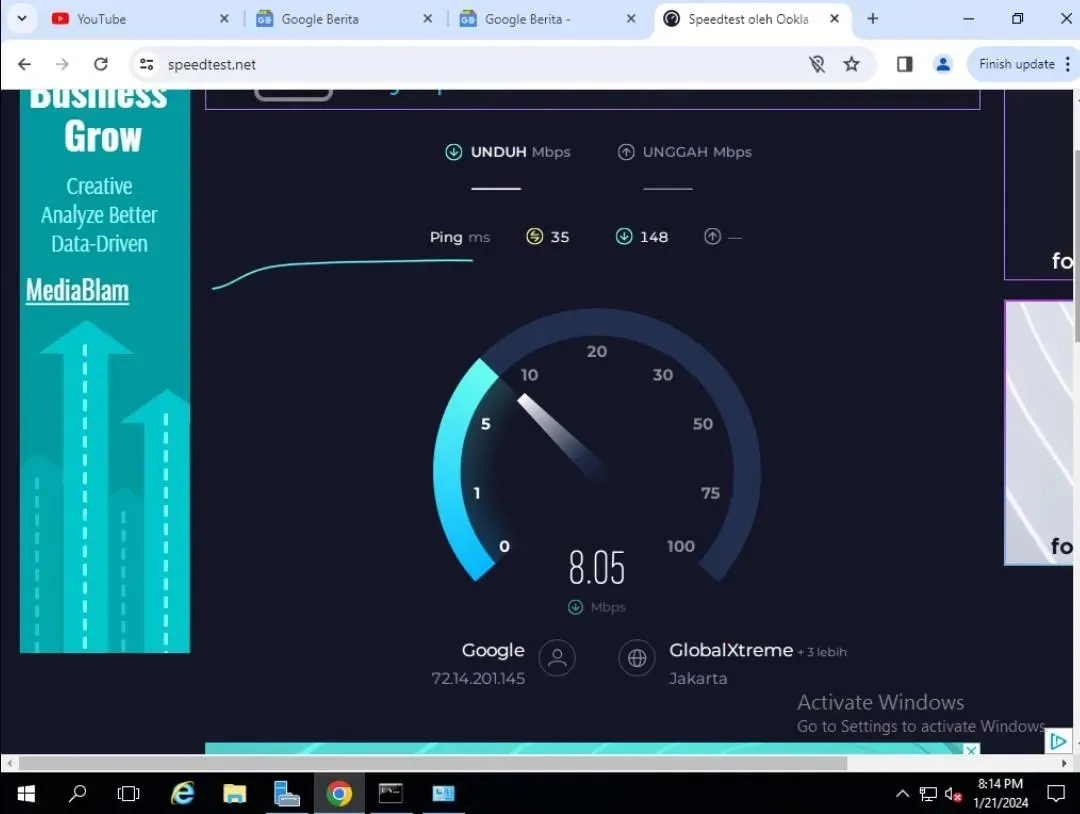Click the globe server icon

637,658
